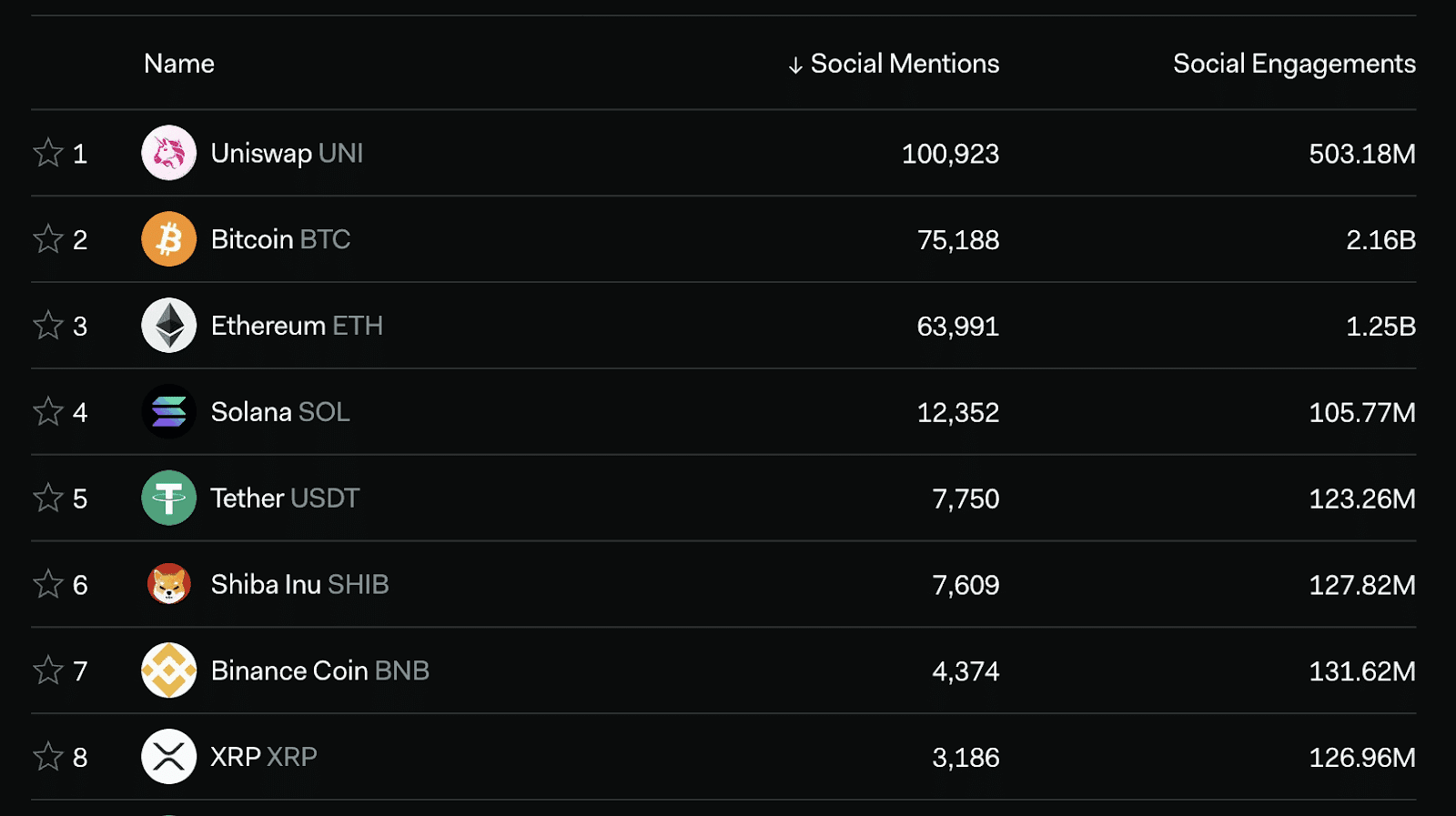Viewport: 1456px width, 816px height.
Task: Open the Shiba Inu SHIB coin page link
Action: point(299,584)
